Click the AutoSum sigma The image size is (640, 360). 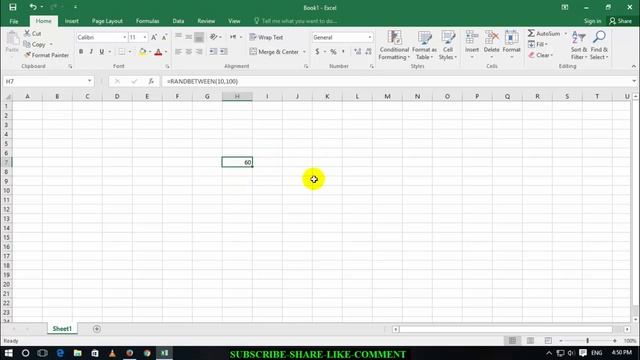point(531,33)
